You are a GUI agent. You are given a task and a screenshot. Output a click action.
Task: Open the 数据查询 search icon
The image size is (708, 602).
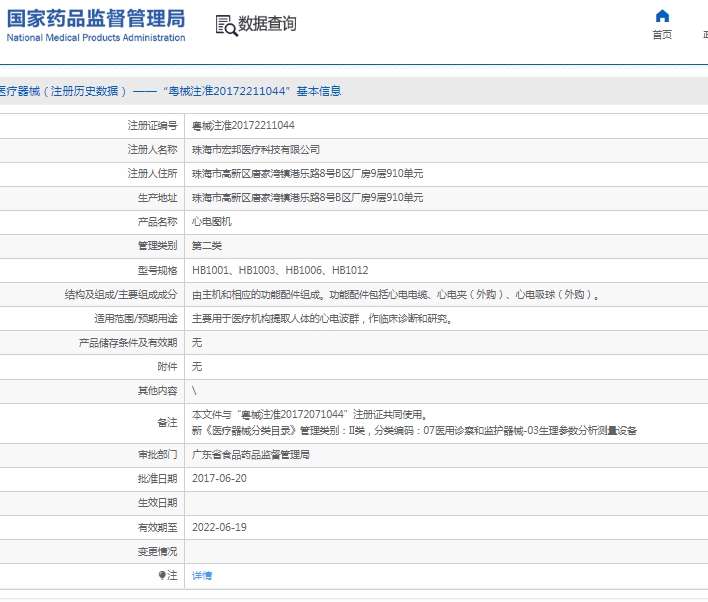(226, 25)
